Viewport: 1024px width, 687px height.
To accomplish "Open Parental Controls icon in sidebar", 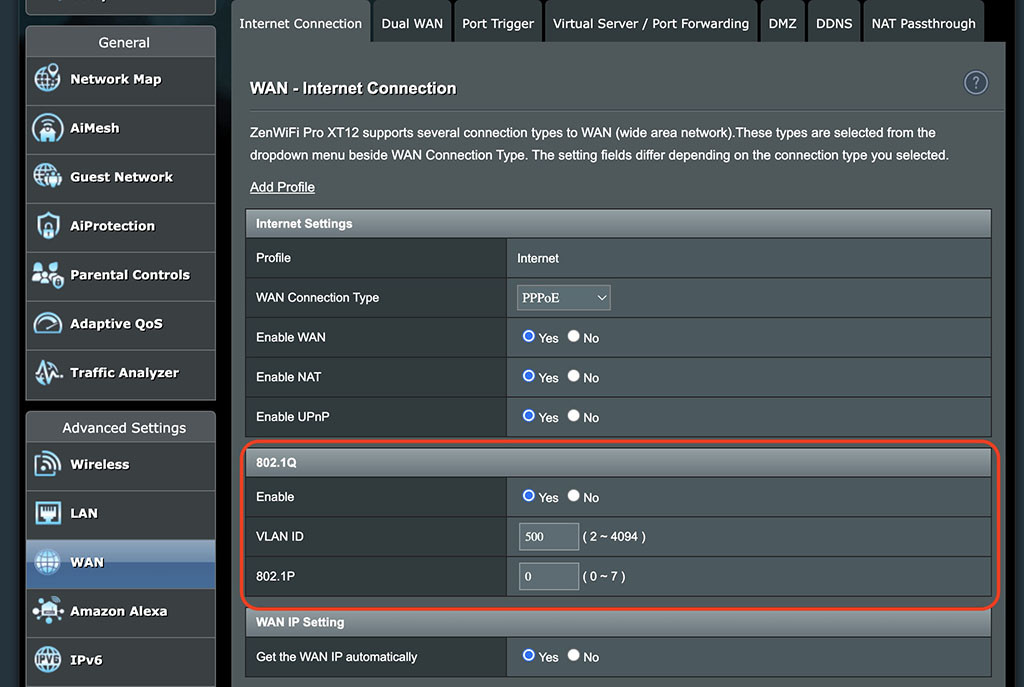I will pyautogui.click(x=48, y=275).
